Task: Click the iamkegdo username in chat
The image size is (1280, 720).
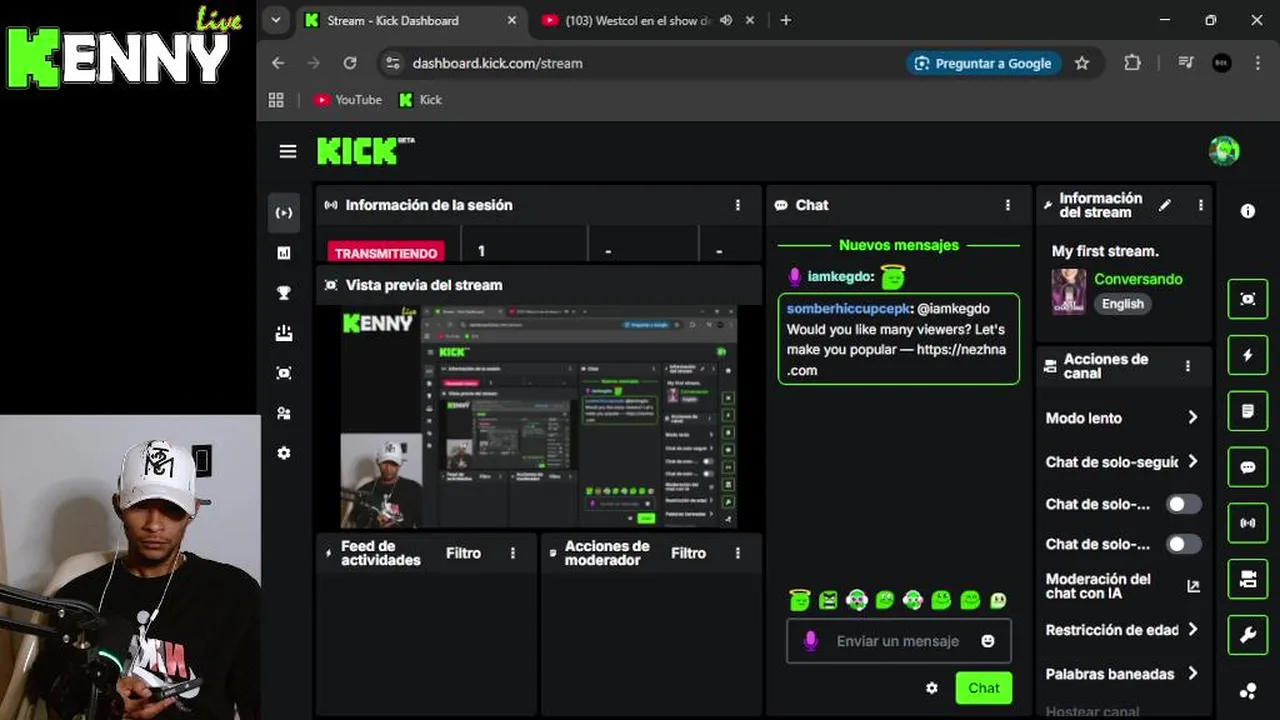Action: tap(840, 276)
